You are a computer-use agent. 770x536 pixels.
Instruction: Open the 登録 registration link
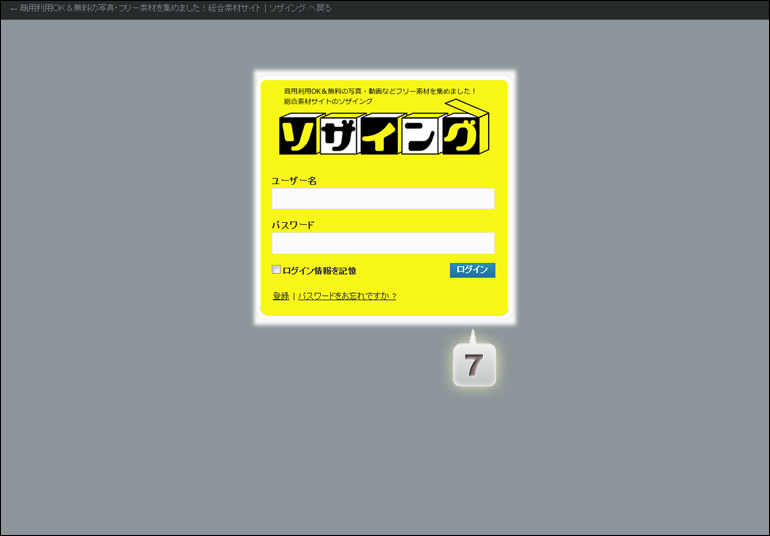click(x=281, y=296)
